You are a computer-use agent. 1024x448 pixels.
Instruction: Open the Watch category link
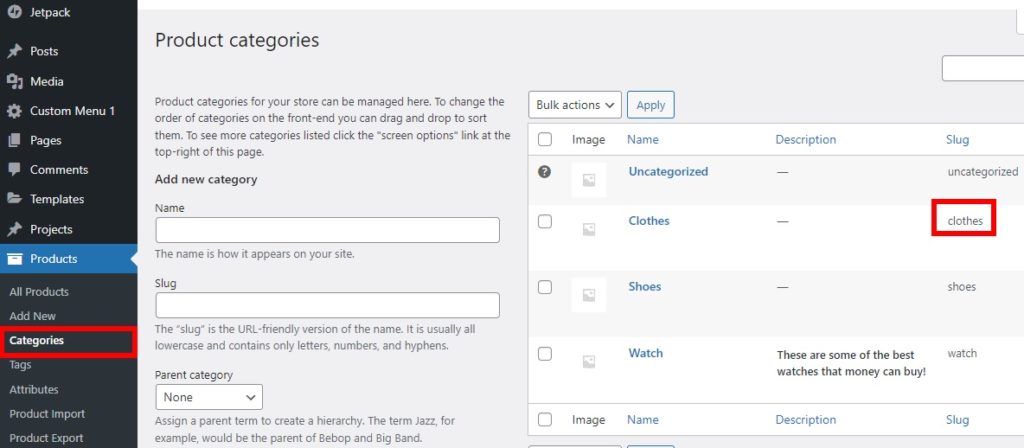point(645,353)
